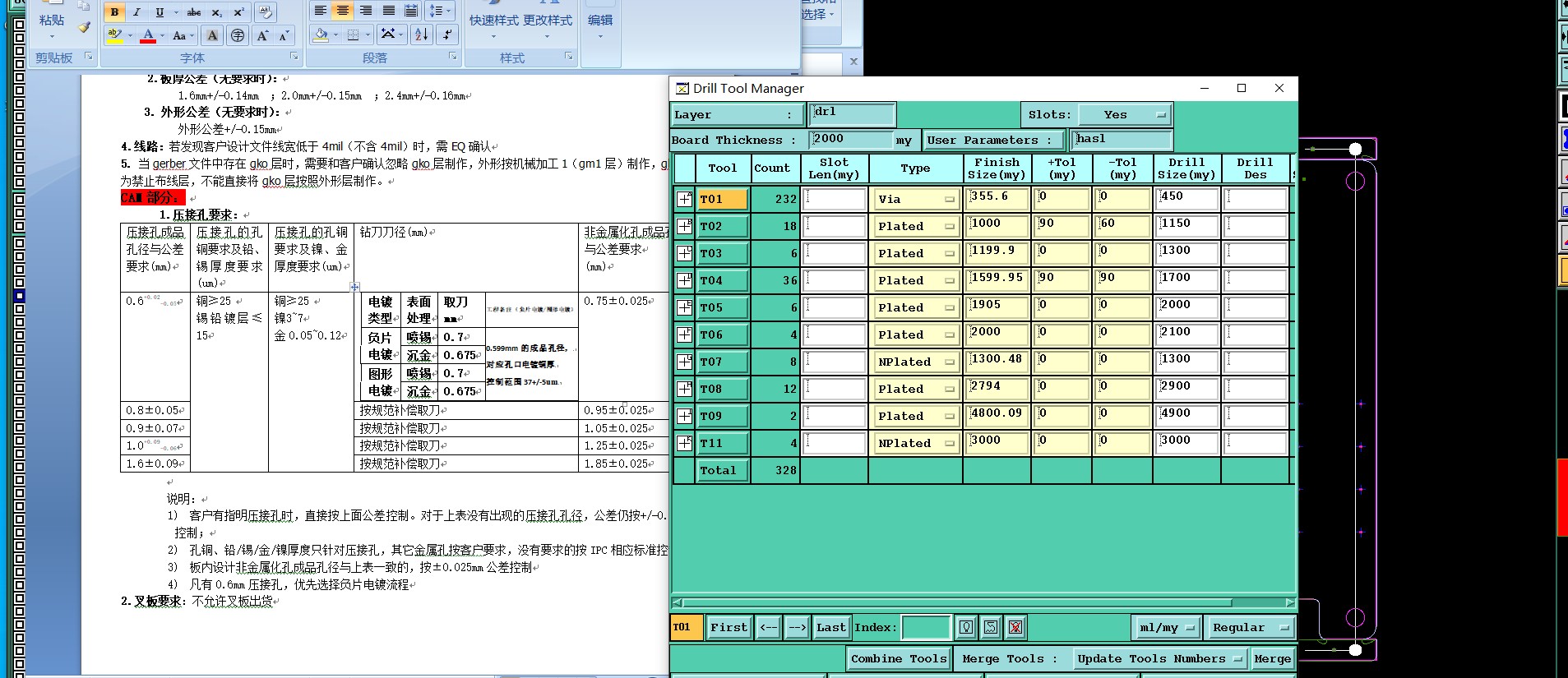Viewport: 1568px width, 678px height.
Task: Align text right in paragraph group
Action: tap(366, 11)
